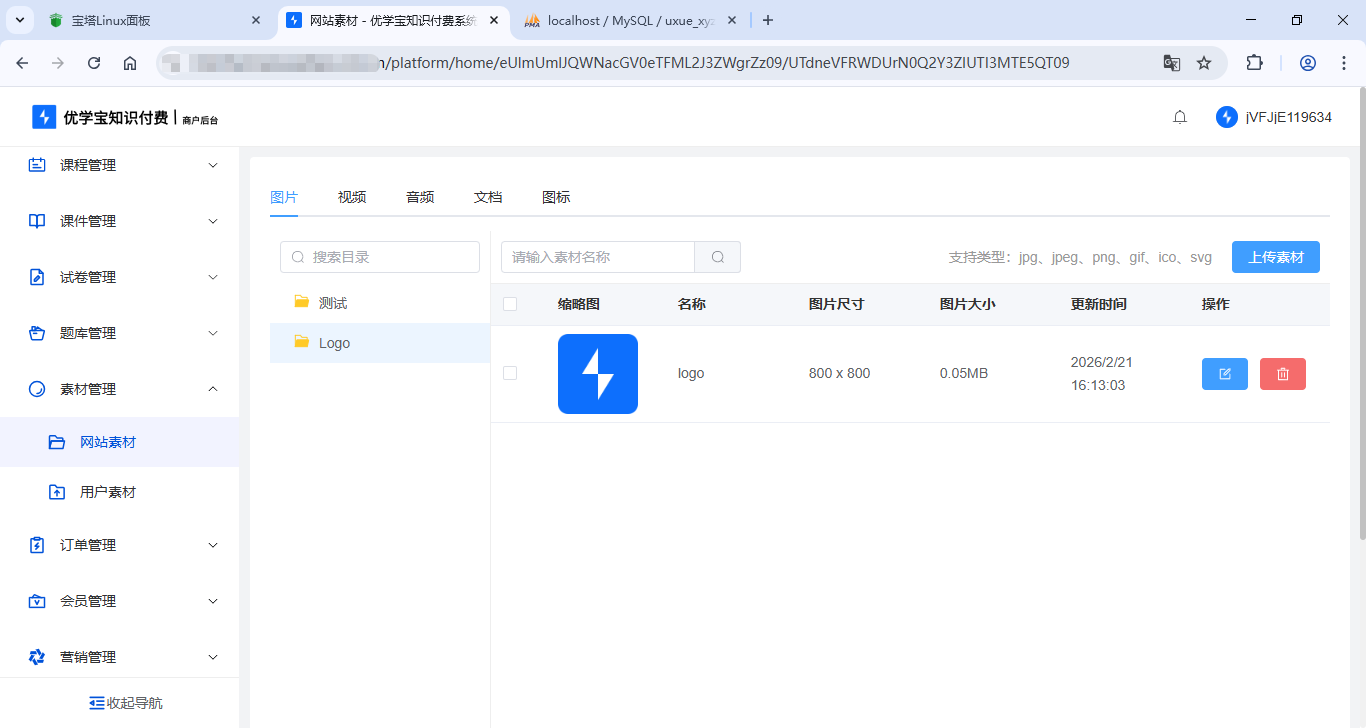
Task: Switch to the 视频 tab
Action: pyautogui.click(x=352, y=197)
